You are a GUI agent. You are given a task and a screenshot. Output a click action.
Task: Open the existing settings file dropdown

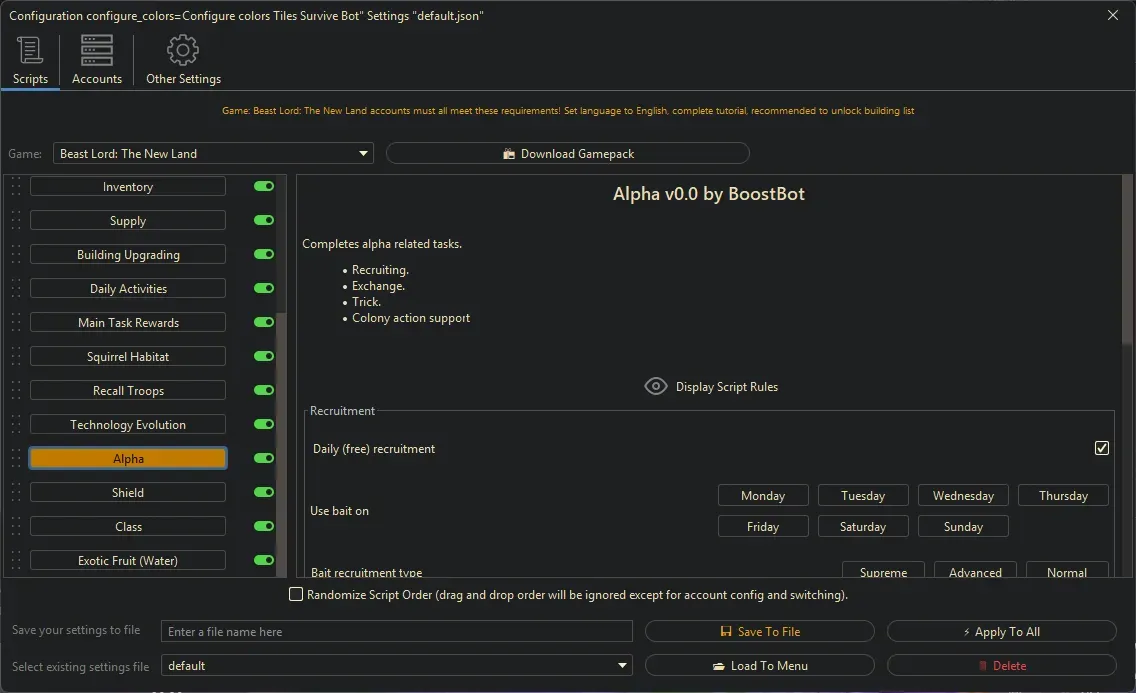tap(623, 666)
